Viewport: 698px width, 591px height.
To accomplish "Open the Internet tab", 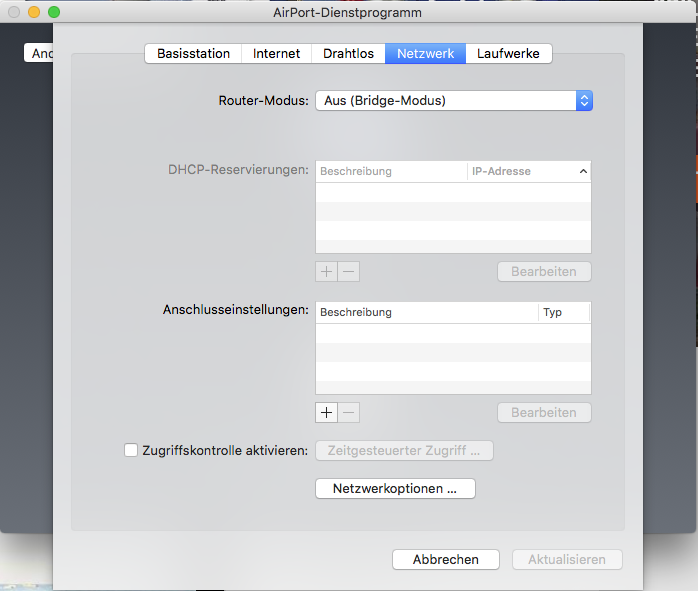I will click(276, 53).
